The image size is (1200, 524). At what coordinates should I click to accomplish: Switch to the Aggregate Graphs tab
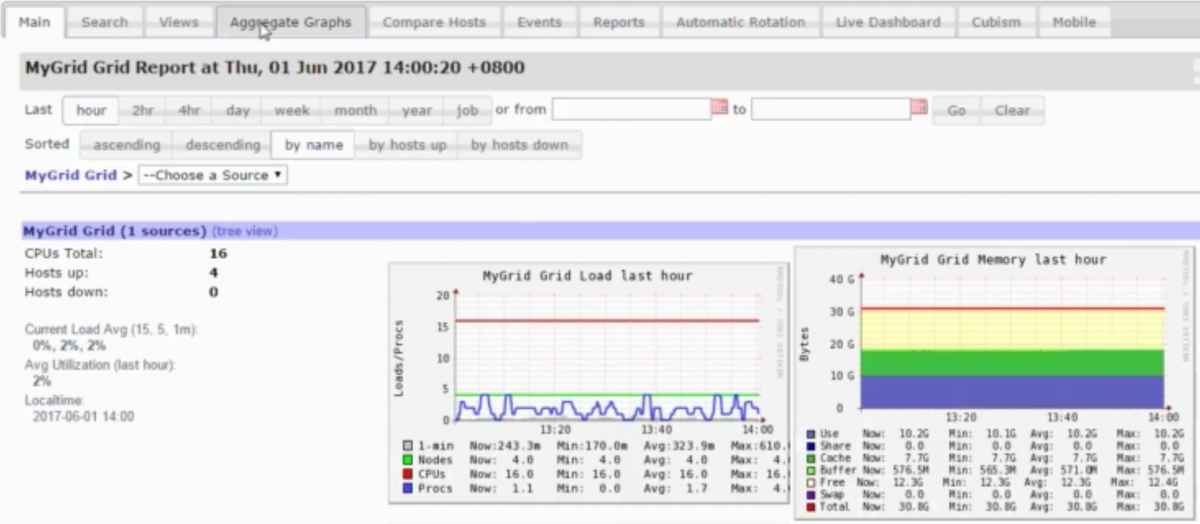point(290,22)
